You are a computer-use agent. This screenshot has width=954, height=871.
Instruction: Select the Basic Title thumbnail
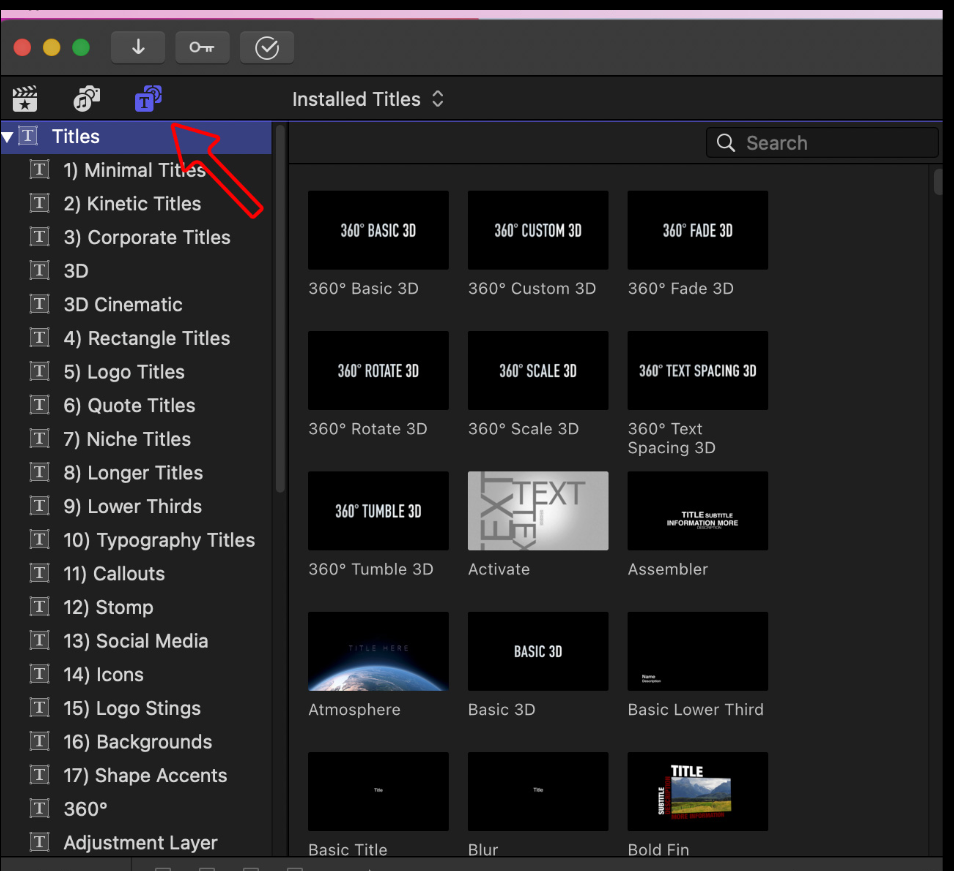[378, 791]
